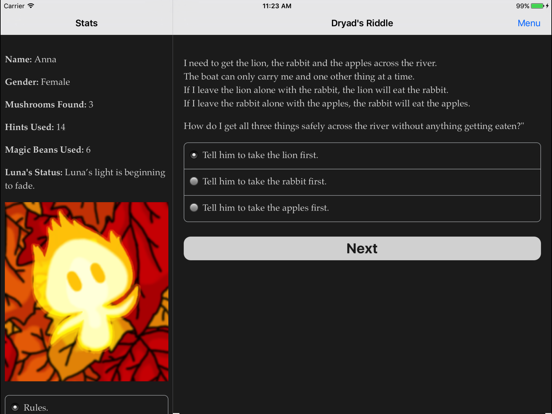Image resolution: width=552 pixels, height=414 pixels.
Task: Tap the battery icon in status bar
Action: tap(538, 6)
